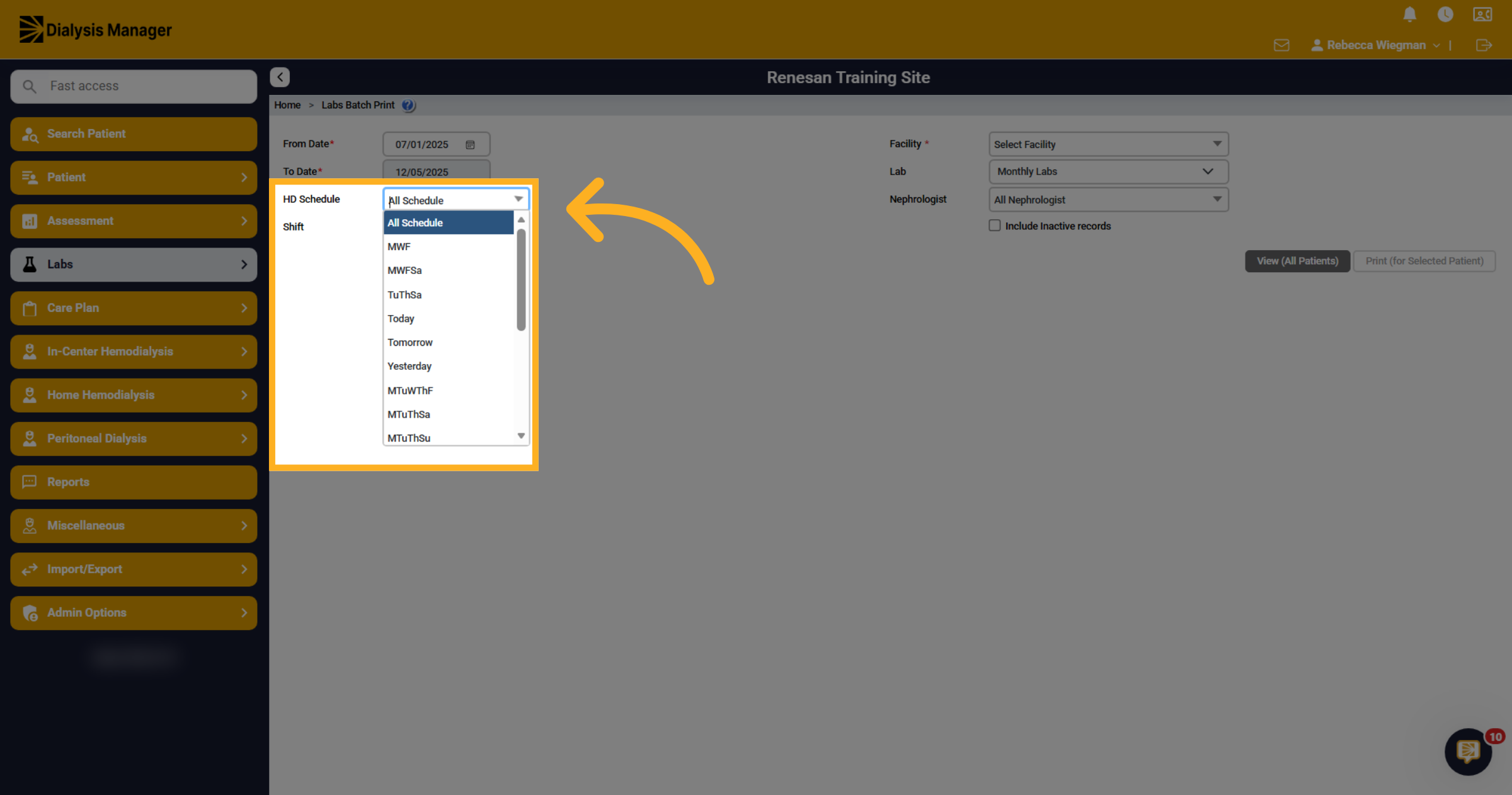The width and height of the screenshot is (1512, 795).
Task: Choose MWF from schedule list
Action: 449,247
